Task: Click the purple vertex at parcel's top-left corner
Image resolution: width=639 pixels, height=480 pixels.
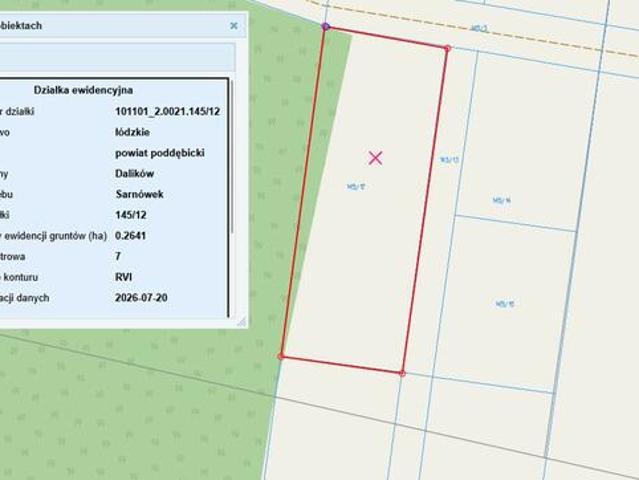Action: 326,26
